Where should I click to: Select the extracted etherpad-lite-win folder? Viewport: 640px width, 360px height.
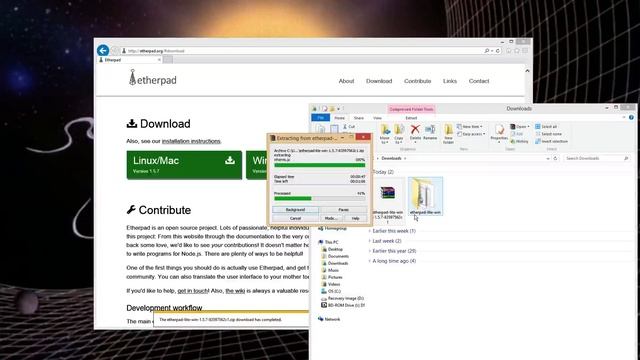(425, 196)
